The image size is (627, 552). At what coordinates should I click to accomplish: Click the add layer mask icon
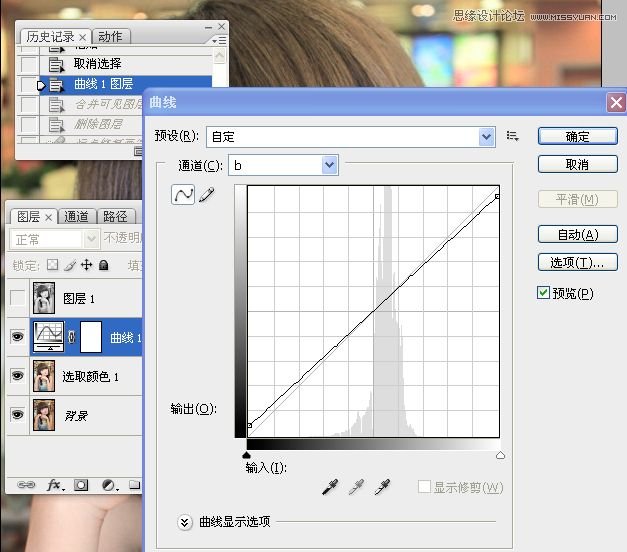(x=81, y=485)
